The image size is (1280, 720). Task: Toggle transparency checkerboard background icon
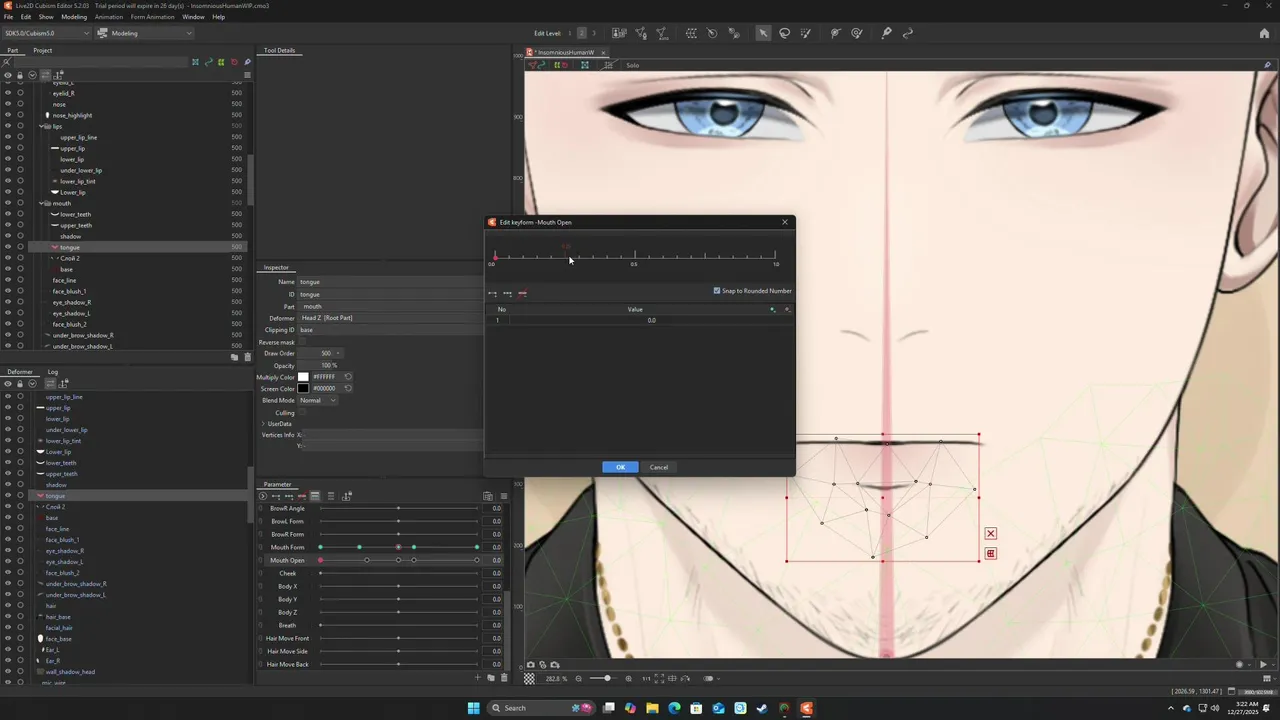(530, 679)
